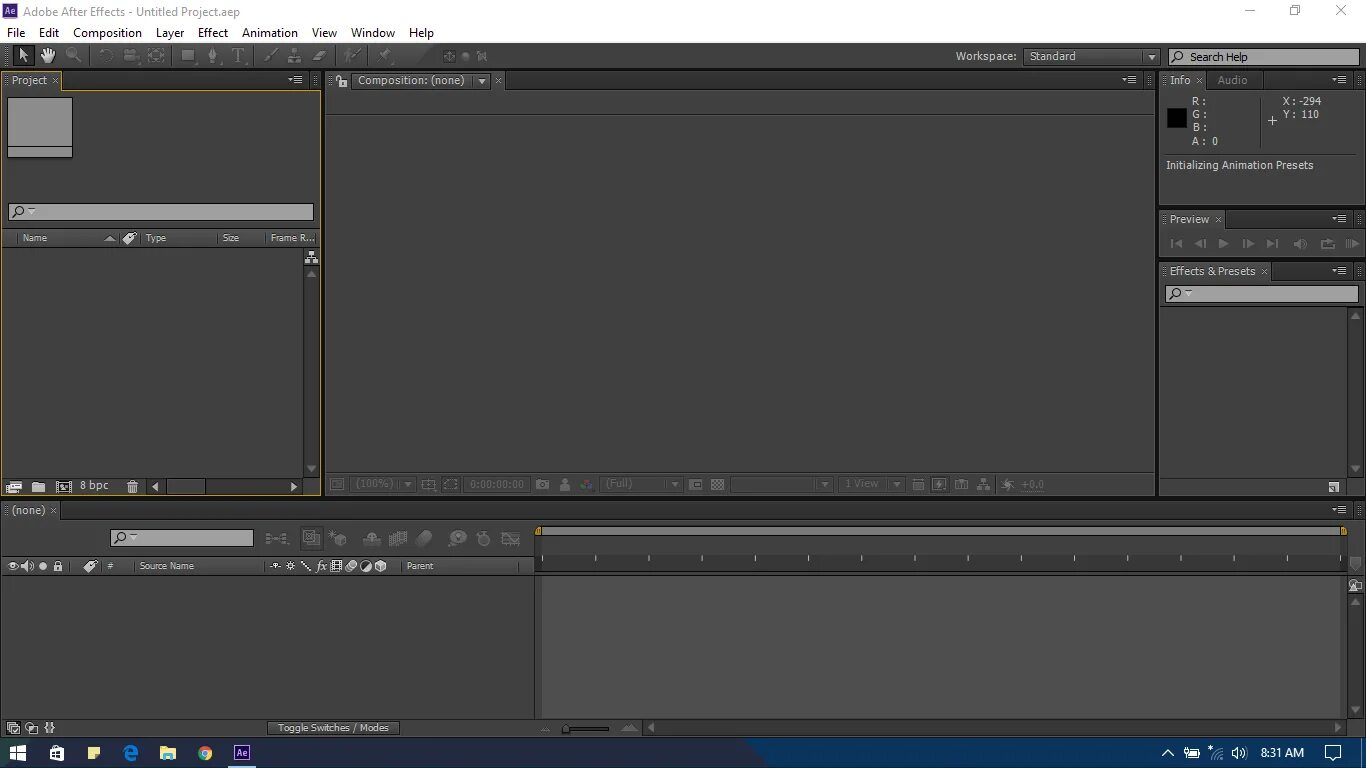This screenshot has width=1366, height=768.
Task: Toggle Region of Interest in viewer
Action: coord(451,484)
